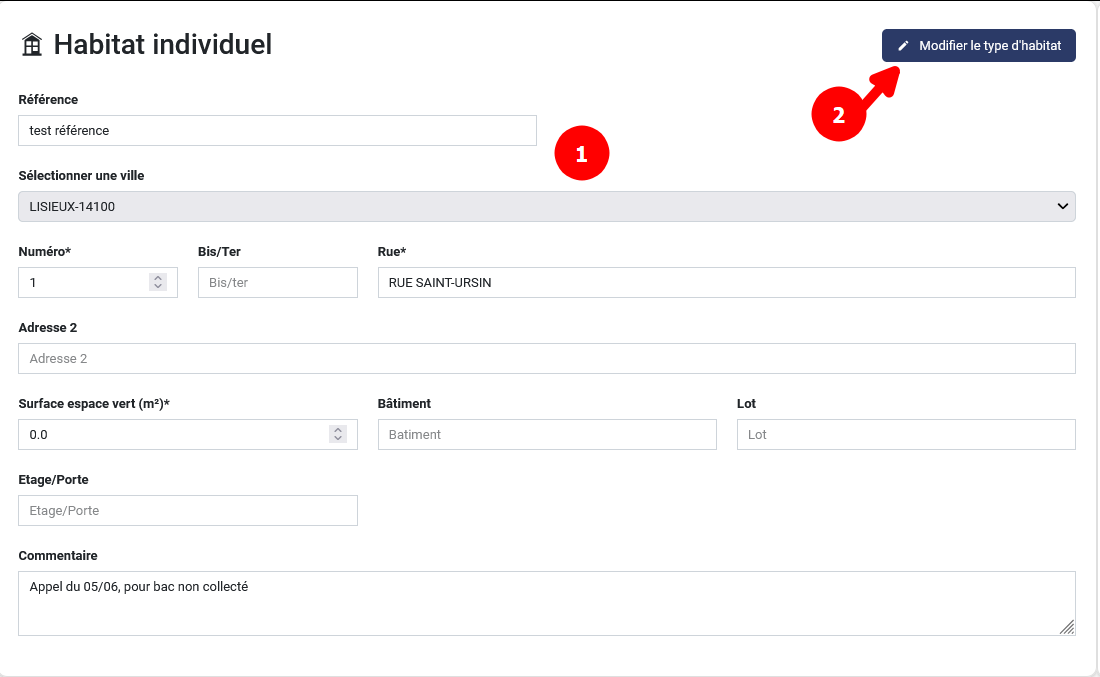Focus the Bis/Ter input field
The width and height of the screenshot is (1100, 677).
pyautogui.click(x=277, y=283)
